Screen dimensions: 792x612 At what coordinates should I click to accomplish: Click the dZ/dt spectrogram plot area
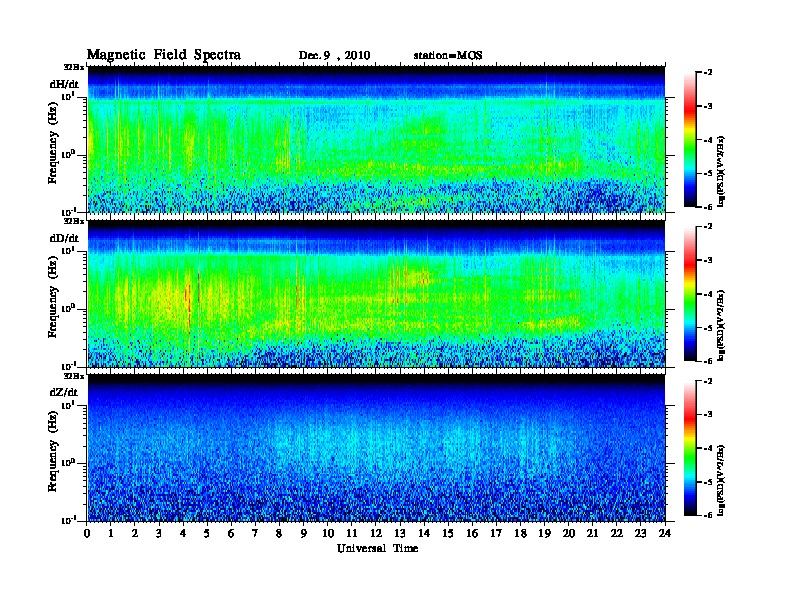pyautogui.click(x=376, y=448)
